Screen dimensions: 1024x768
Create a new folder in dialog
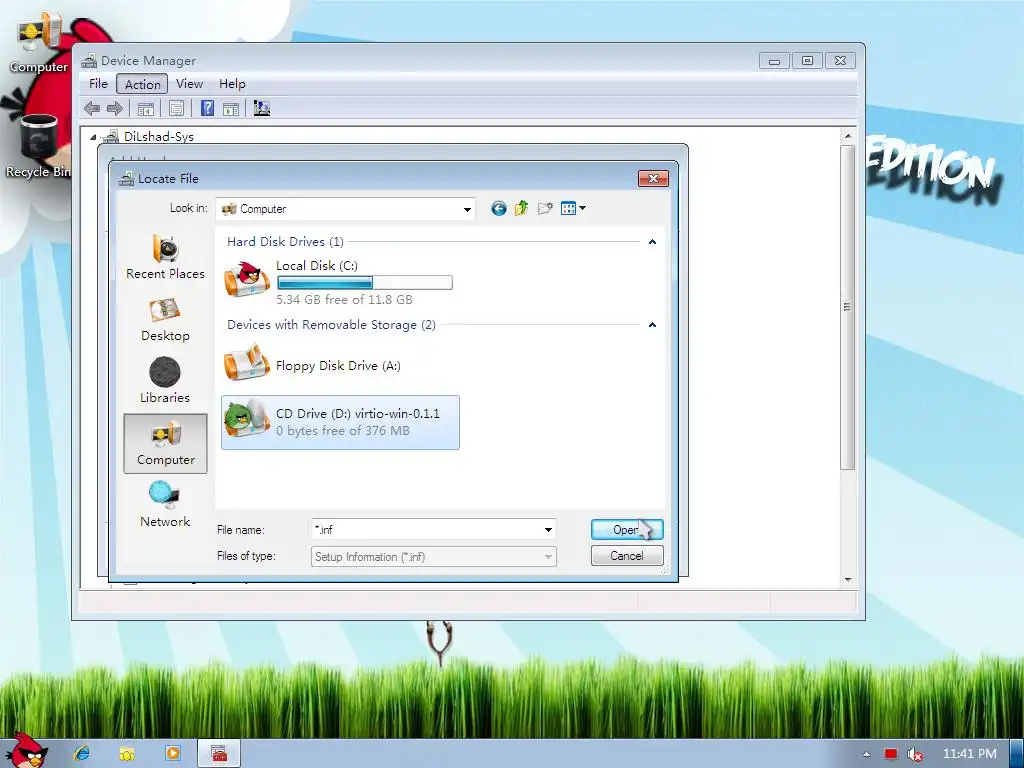click(545, 208)
